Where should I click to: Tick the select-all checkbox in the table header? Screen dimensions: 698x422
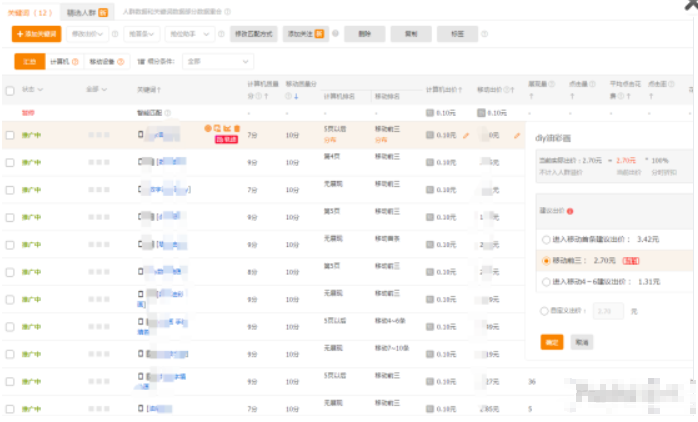point(9,90)
